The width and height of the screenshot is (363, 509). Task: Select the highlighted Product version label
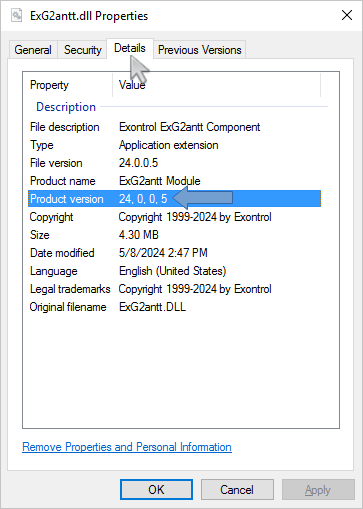[67, 199]
